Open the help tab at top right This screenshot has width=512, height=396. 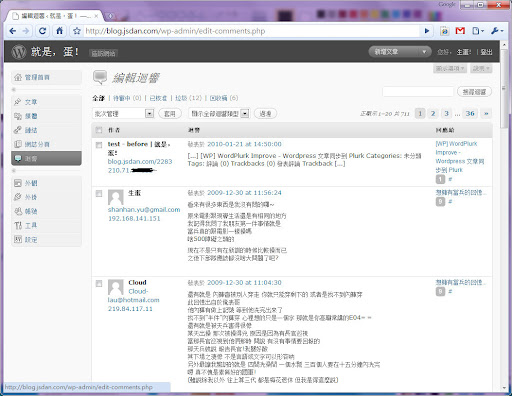[481, 68]
